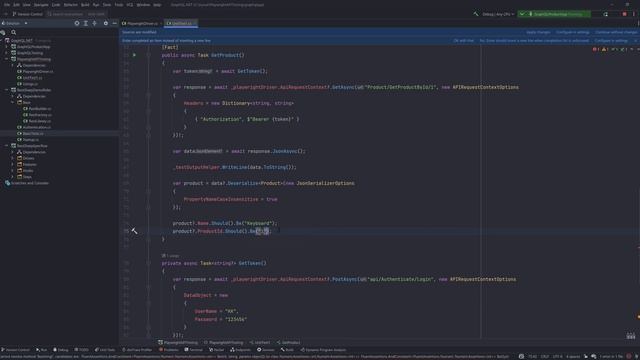The width and height of the screenshot is (640, 360).
Task: Click Continue without changes link
Action: click(616, 32)
